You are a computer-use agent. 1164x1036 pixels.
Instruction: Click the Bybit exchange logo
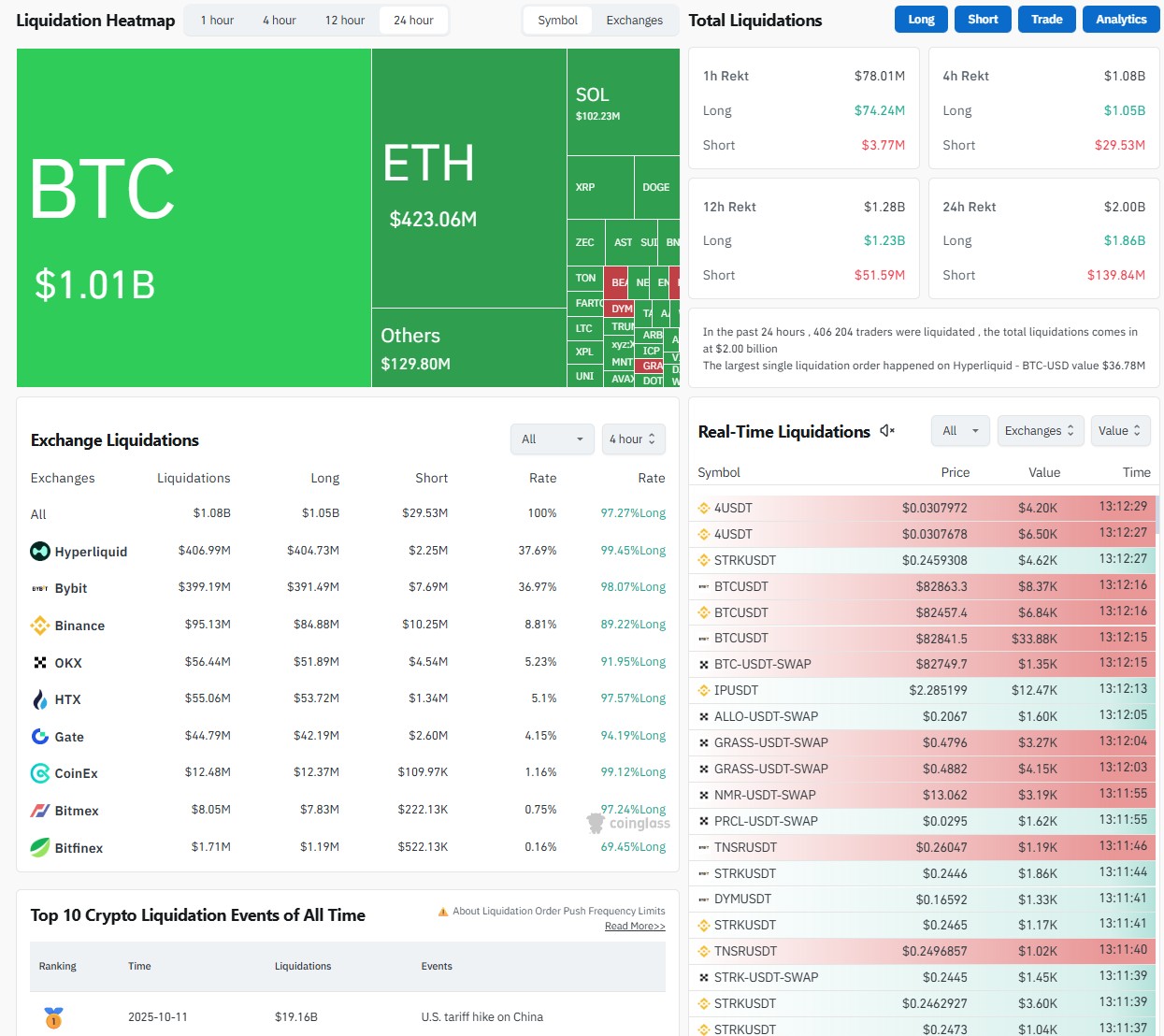39,588
